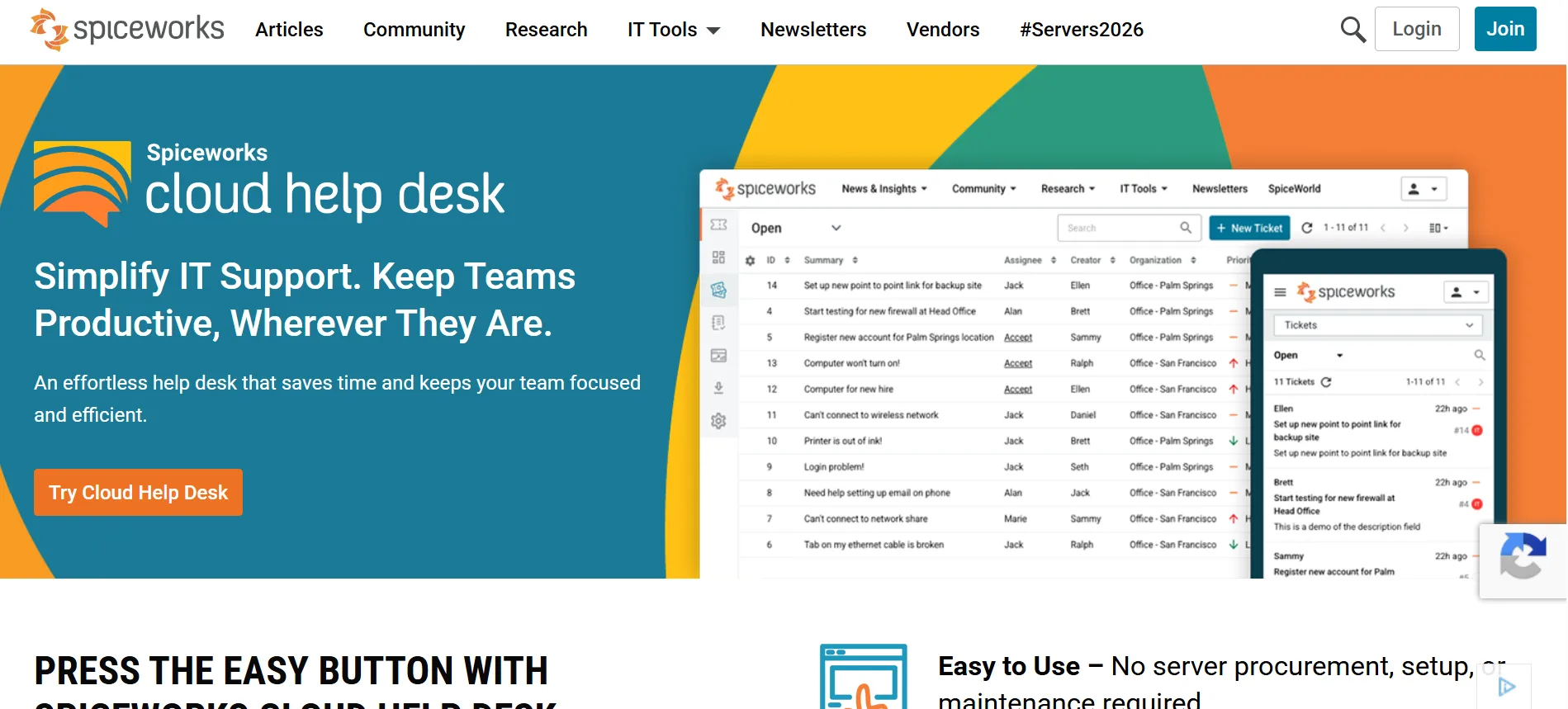This screenshot has width=1568, height=709.
Task: Sort tickets by the Summary column header
Action: [x=831, y=260]
